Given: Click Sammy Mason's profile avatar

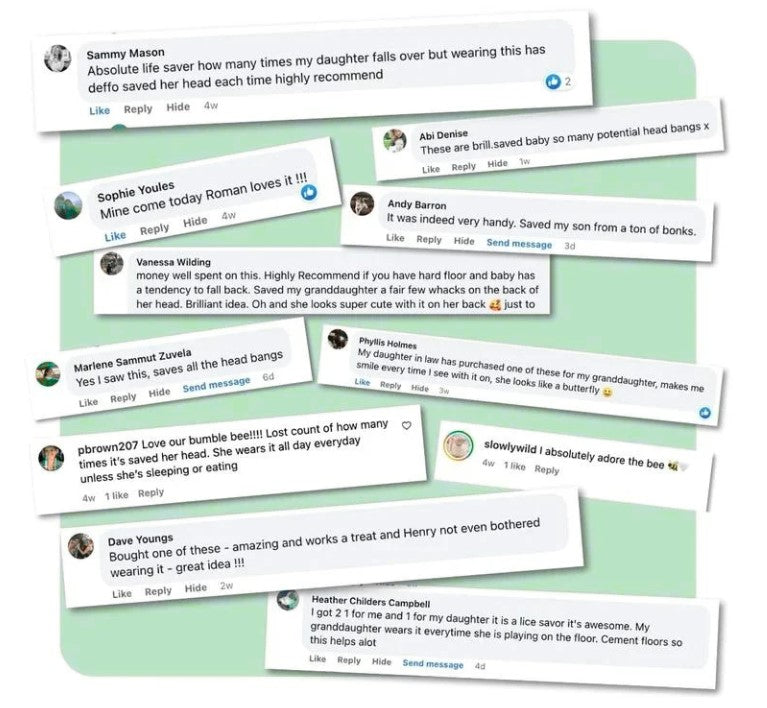Looking at the screenshot, I should pyautogui.click(x=58, y=58).
